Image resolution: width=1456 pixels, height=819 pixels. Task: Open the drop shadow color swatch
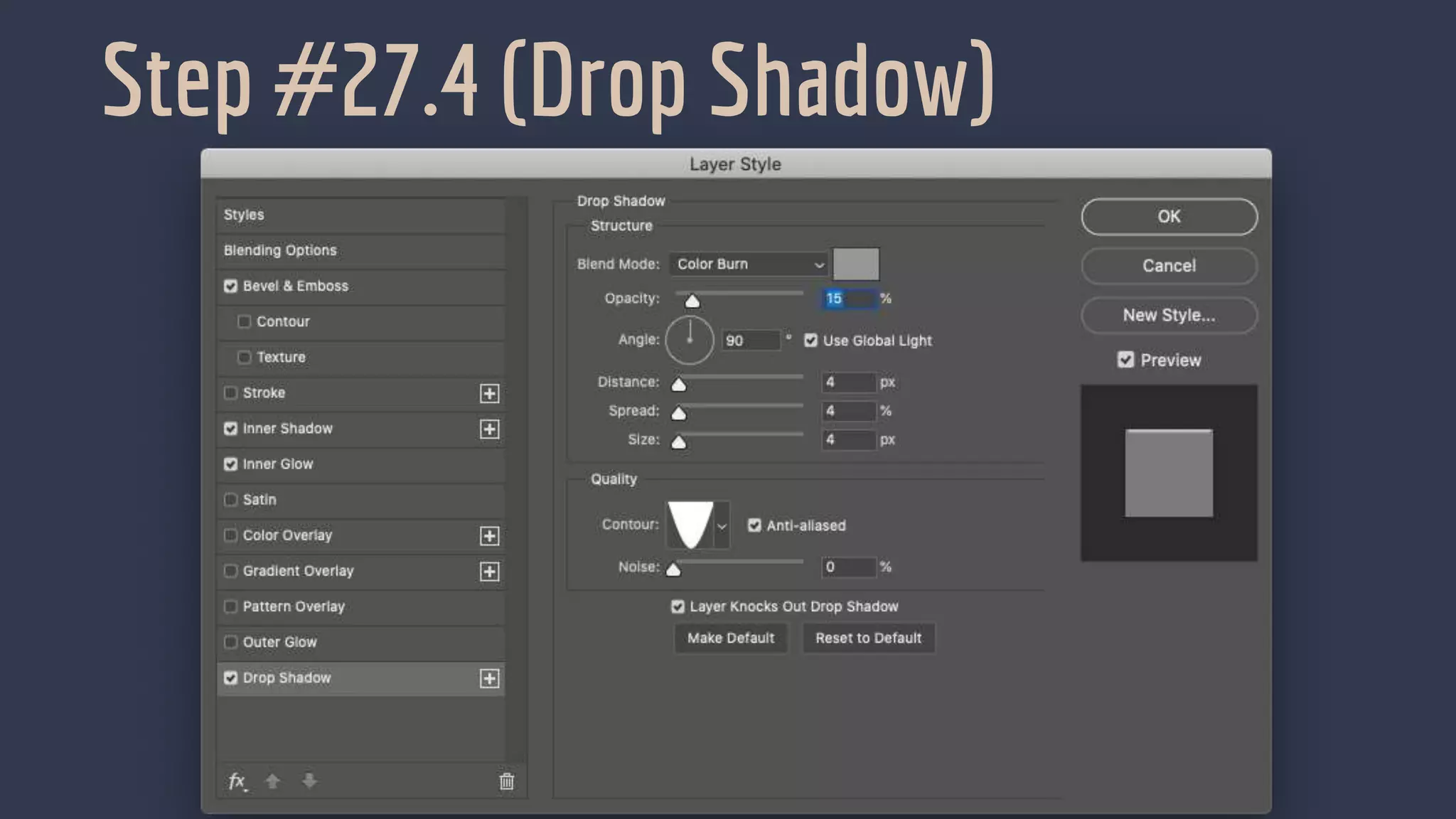point(856,264)
